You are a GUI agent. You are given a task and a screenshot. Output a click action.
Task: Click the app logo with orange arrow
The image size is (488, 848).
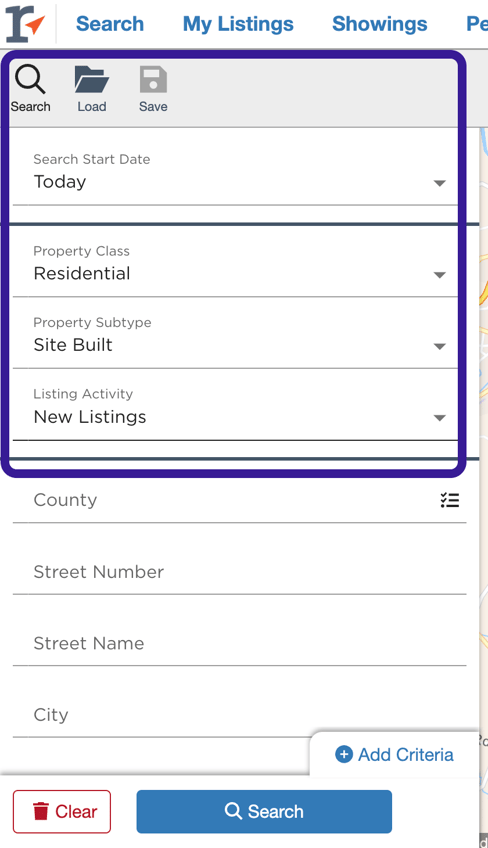tap(25, 24)
